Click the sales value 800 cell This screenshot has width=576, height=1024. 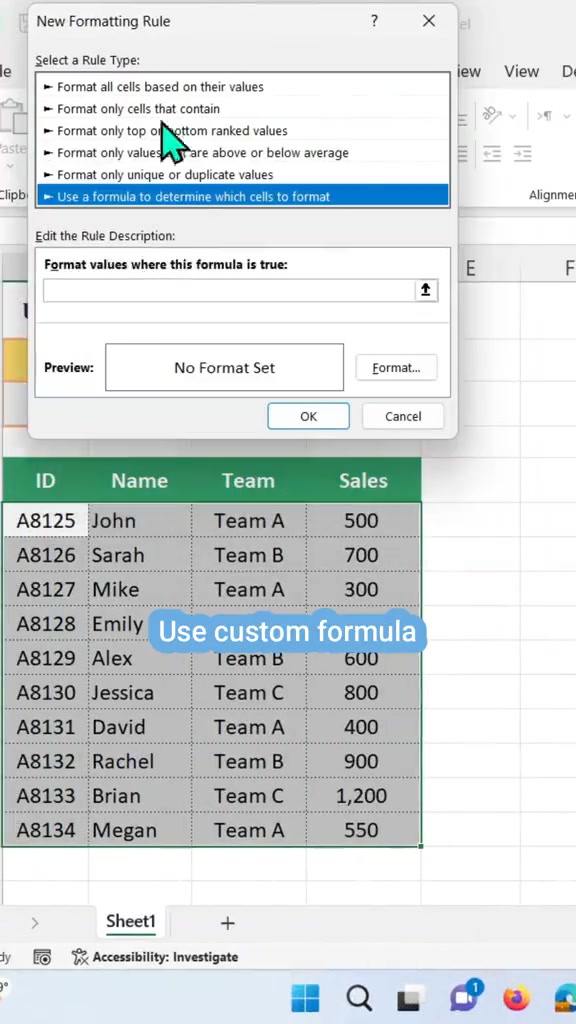tap(363, 693)
